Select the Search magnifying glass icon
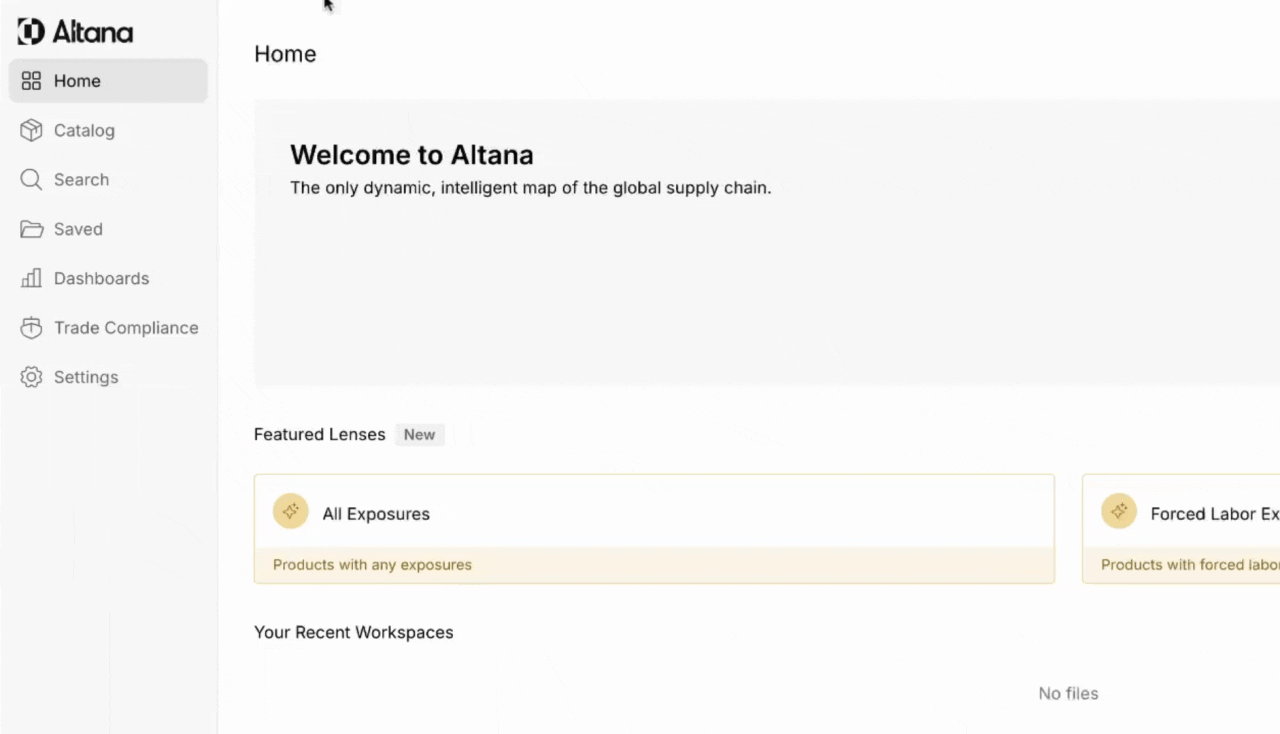Image resolution: width=1280 pixels, height=734 pixels. (31, 180)
